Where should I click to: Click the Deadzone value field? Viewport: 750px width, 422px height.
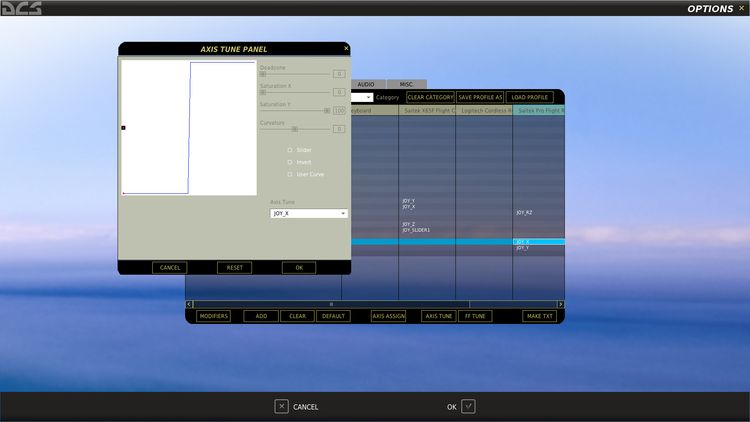coord(339,74)
